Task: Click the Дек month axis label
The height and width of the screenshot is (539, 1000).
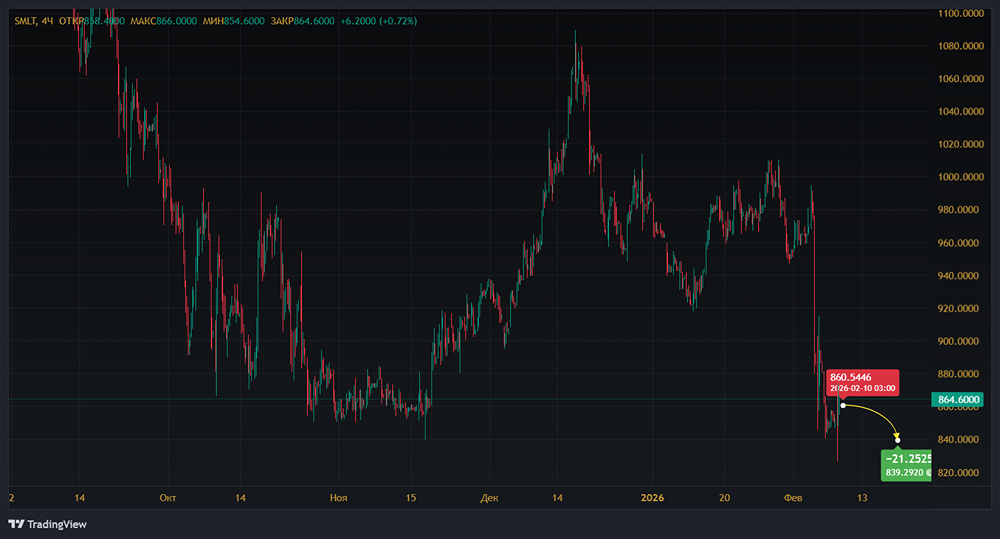Action: [x=489, y=498]
